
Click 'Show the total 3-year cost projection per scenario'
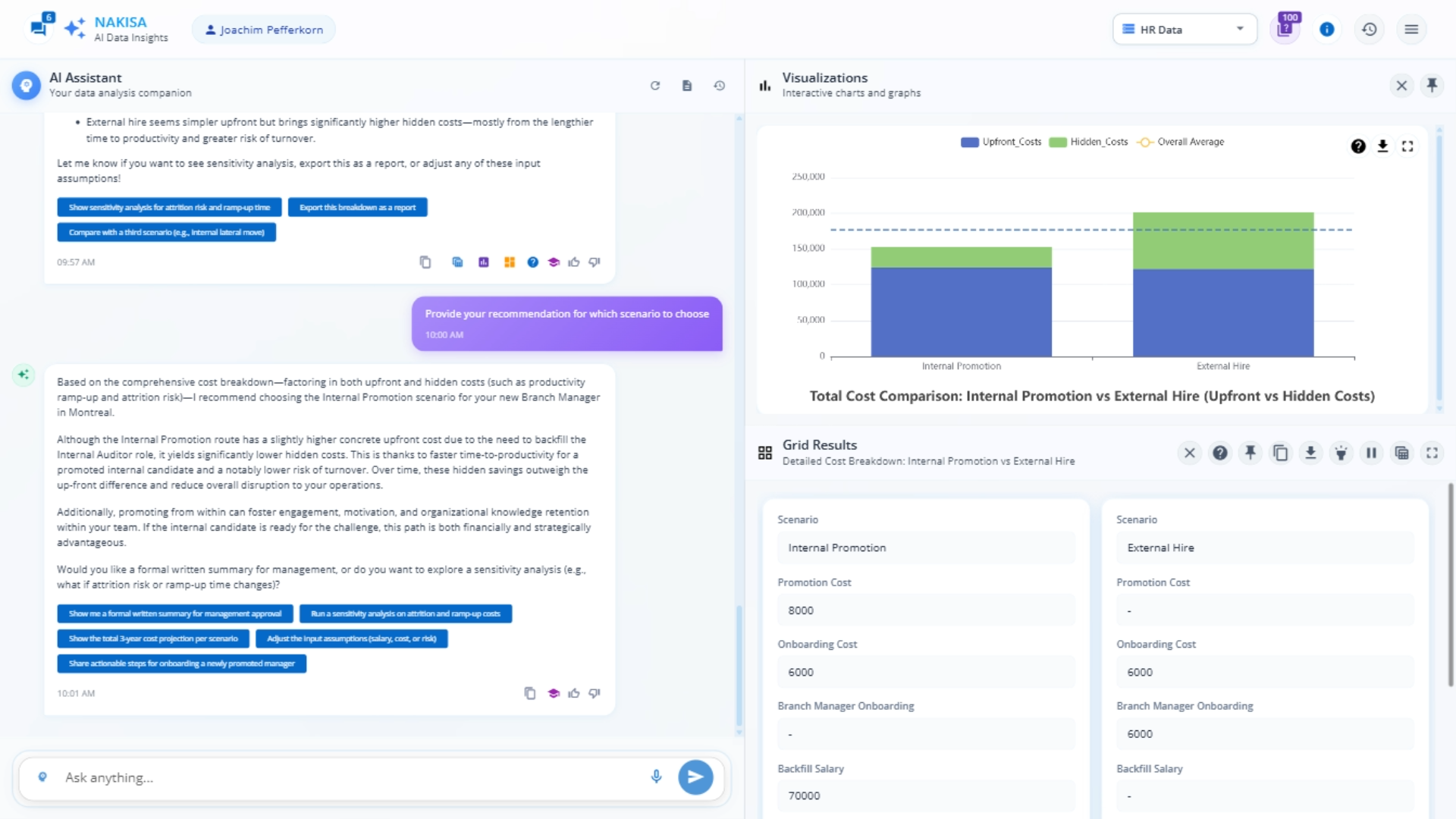coord(153,639)
